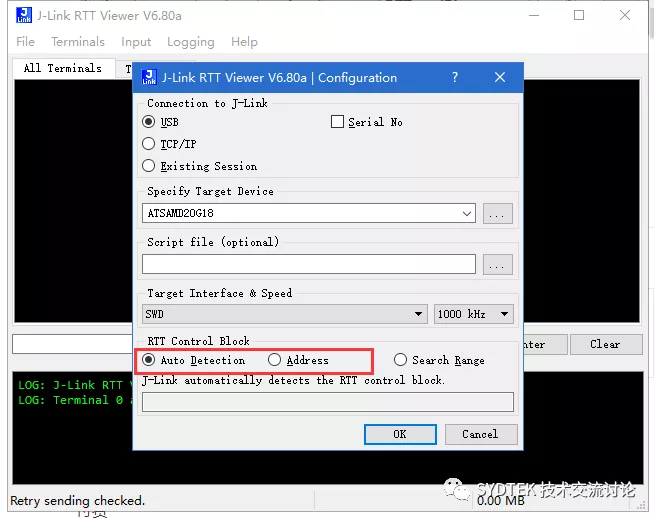Close the RTT Viewer main window

[x=625, y=15]
